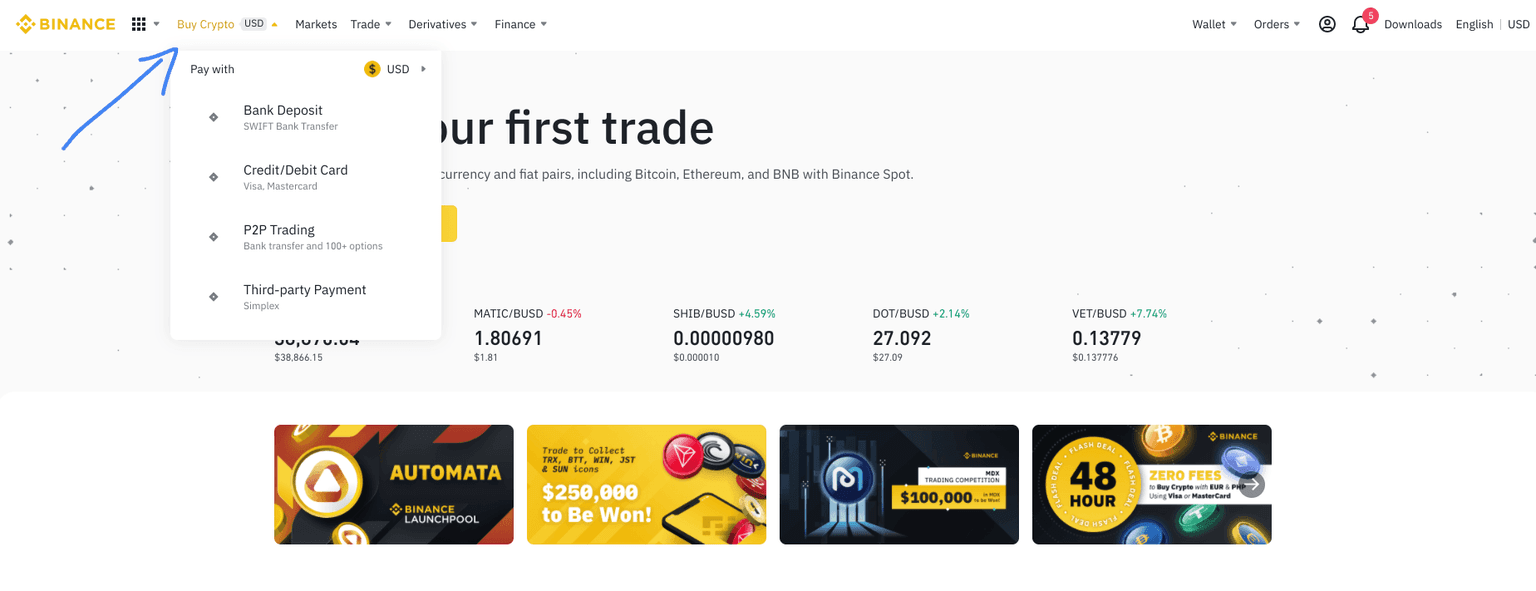
Task: View the DOT/BUSD price ticker
Action: tap(920, 334)
